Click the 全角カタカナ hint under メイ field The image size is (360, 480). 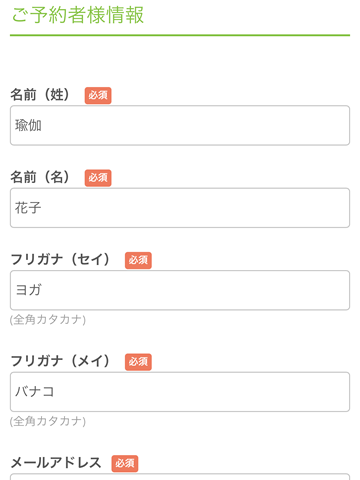(x=48, y=421)
